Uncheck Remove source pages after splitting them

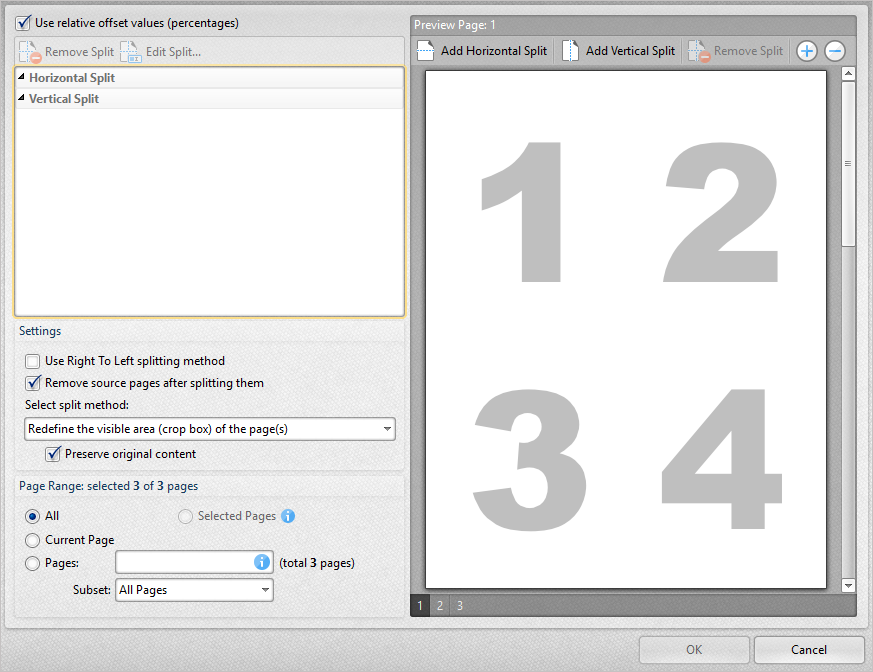coord(31,382)
